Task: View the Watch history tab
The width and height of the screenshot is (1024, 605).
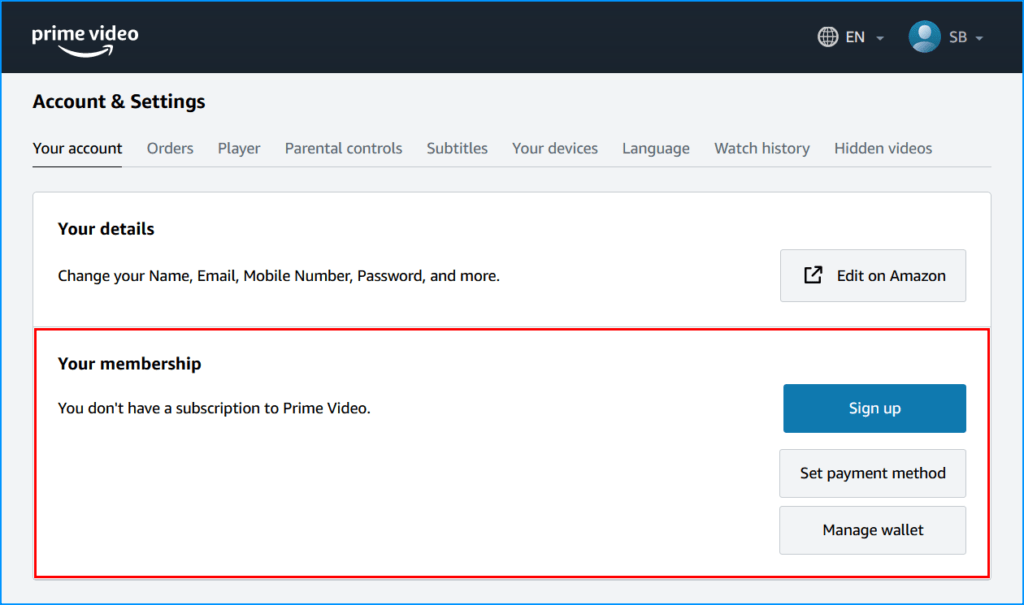Action: tap(761, 148)
